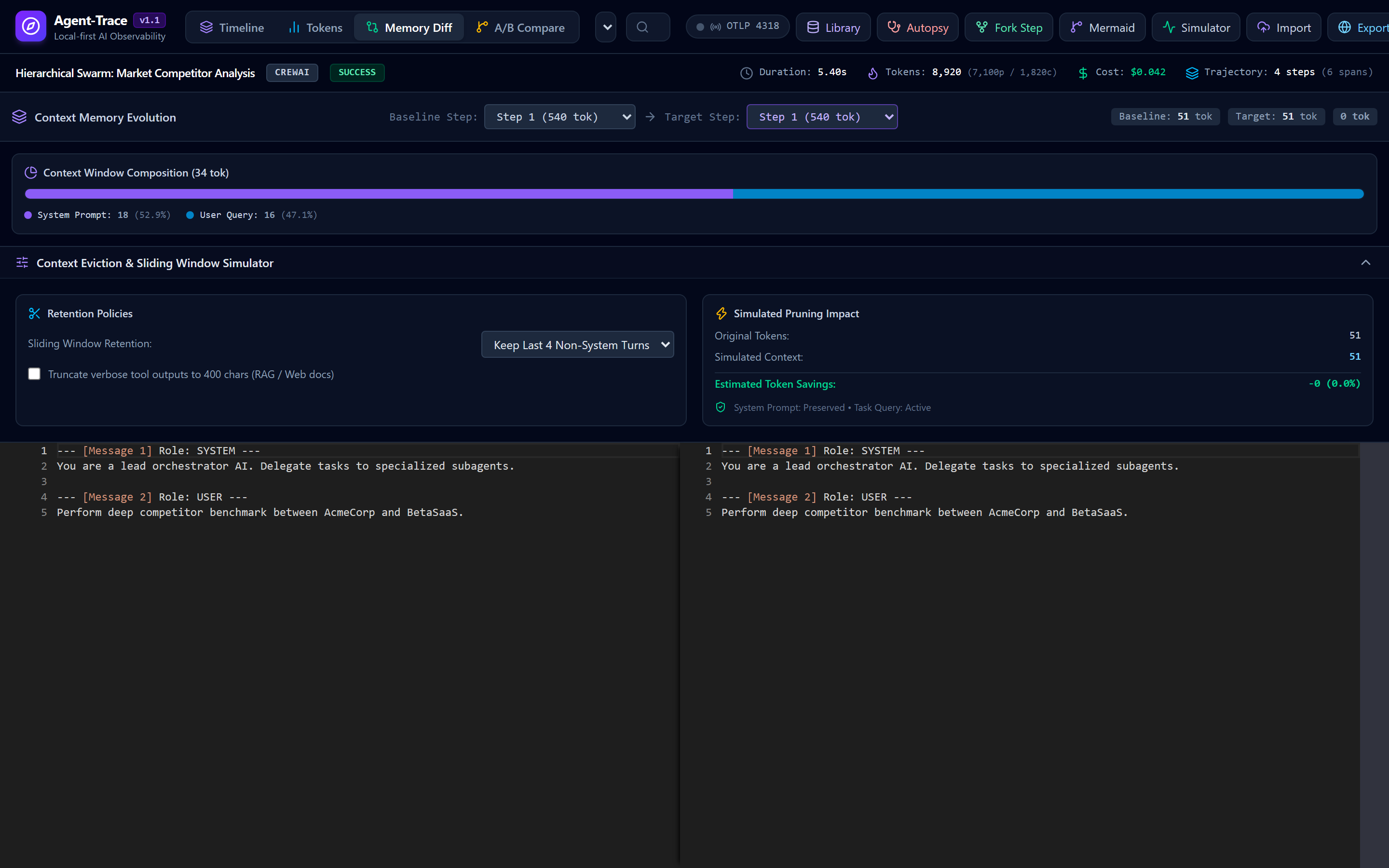Click the Retention Policies scissors icon
Viewport: 1389px width, 868px height.
tap(34, 313)
